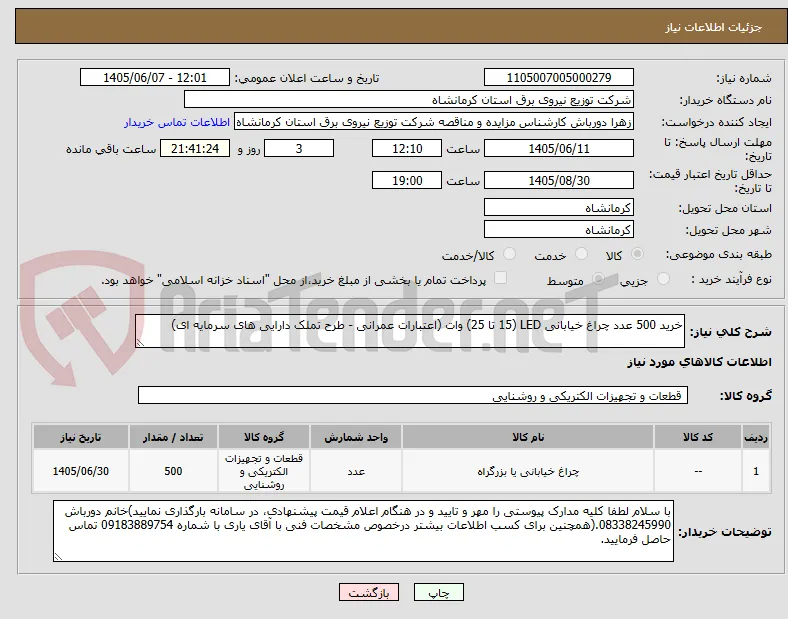Toggle the اسناد خزانه اسلامی payment checkbox
This screenshot has width=788, height=619.
click(x=501, y=278)
